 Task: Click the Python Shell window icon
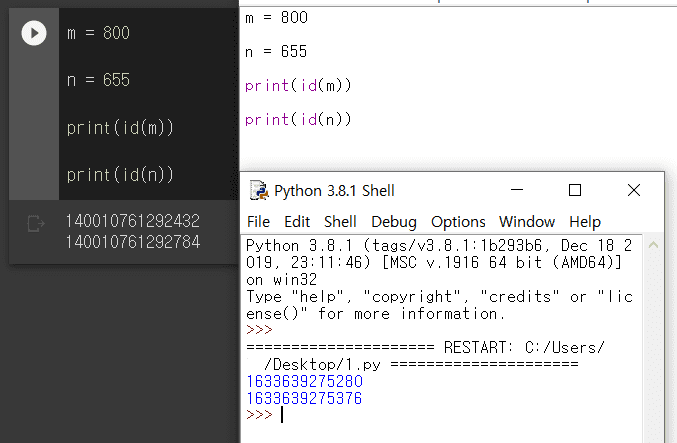click(259, 190)
